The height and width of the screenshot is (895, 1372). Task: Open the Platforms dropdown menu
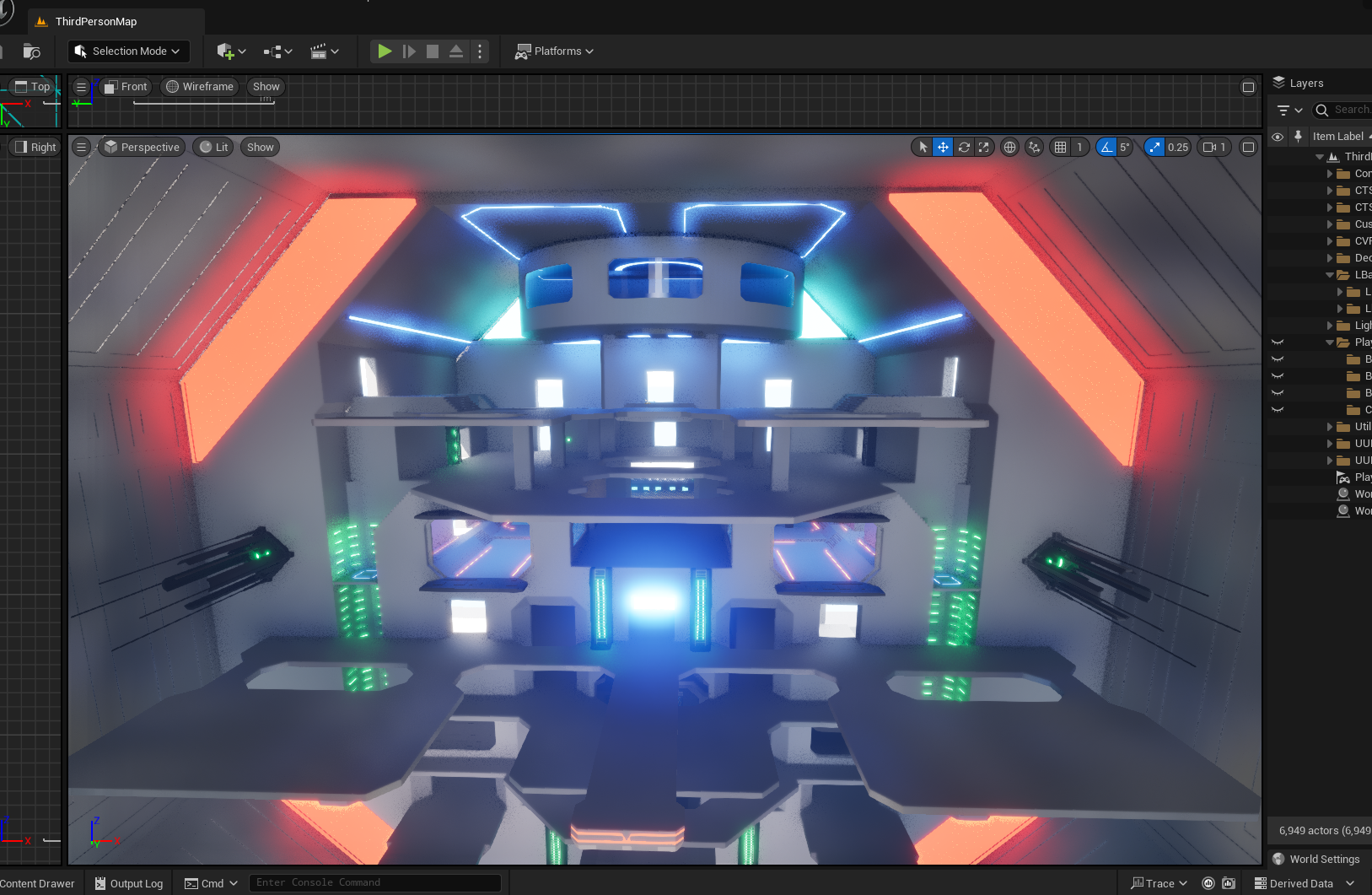click(555, 51)
